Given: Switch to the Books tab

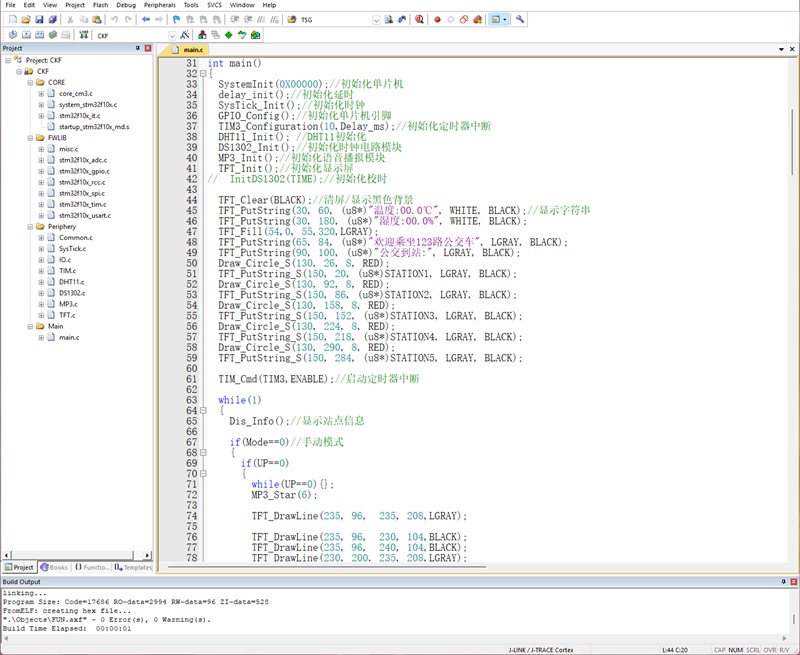Looking at the screenshot, I should [54, 567].
